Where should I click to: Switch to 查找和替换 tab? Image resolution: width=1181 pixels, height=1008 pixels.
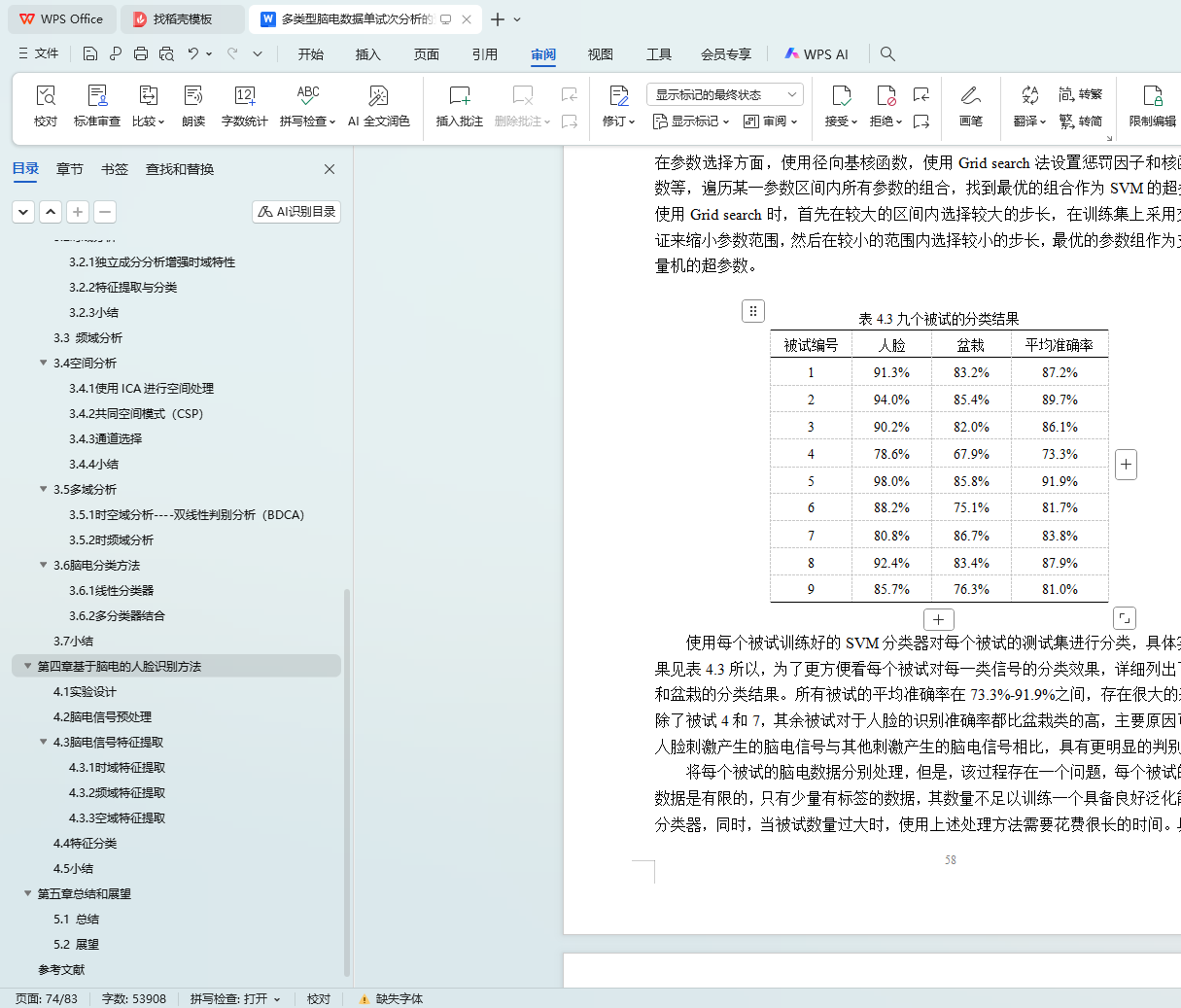coord(180,169)
